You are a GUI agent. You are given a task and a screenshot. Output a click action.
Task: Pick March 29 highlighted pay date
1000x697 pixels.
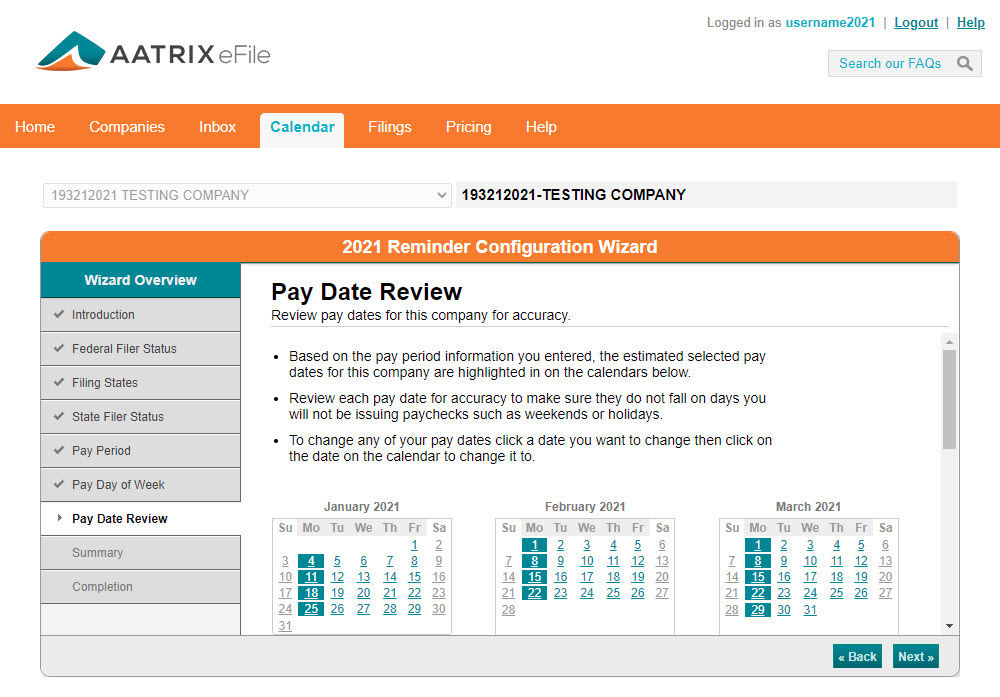pyautogui.click(x=758, y=610)
